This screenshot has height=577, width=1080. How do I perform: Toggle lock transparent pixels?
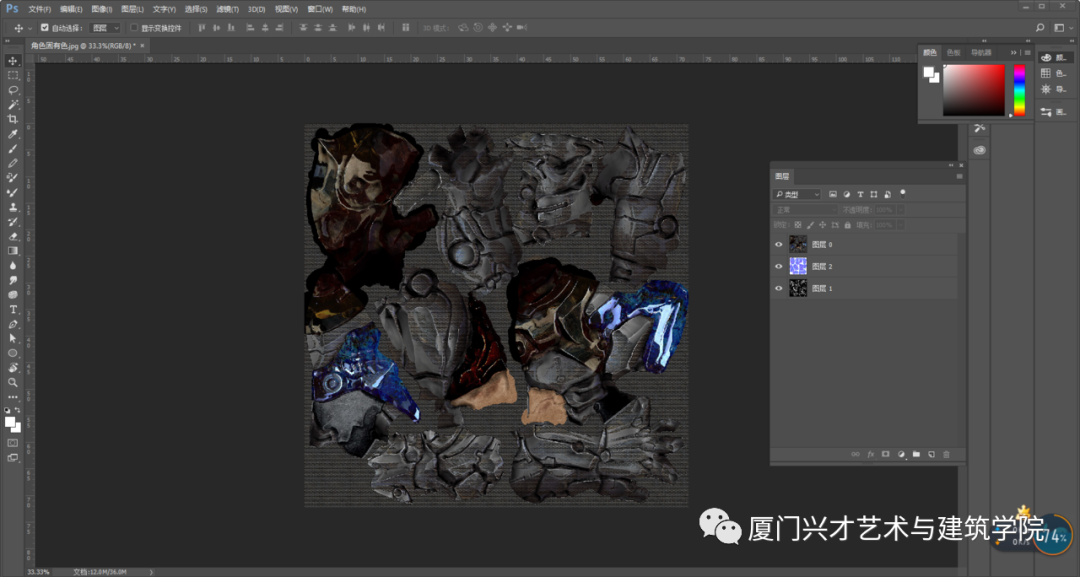[x=798, y=225]
